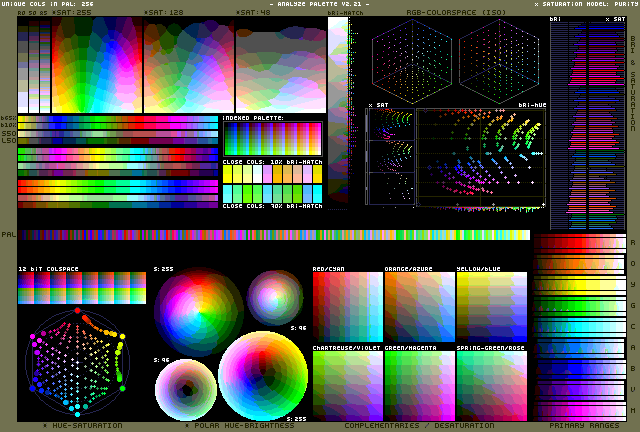
Task: Select the right RGB colorspace cube
Action: click(x=499, y=62)
